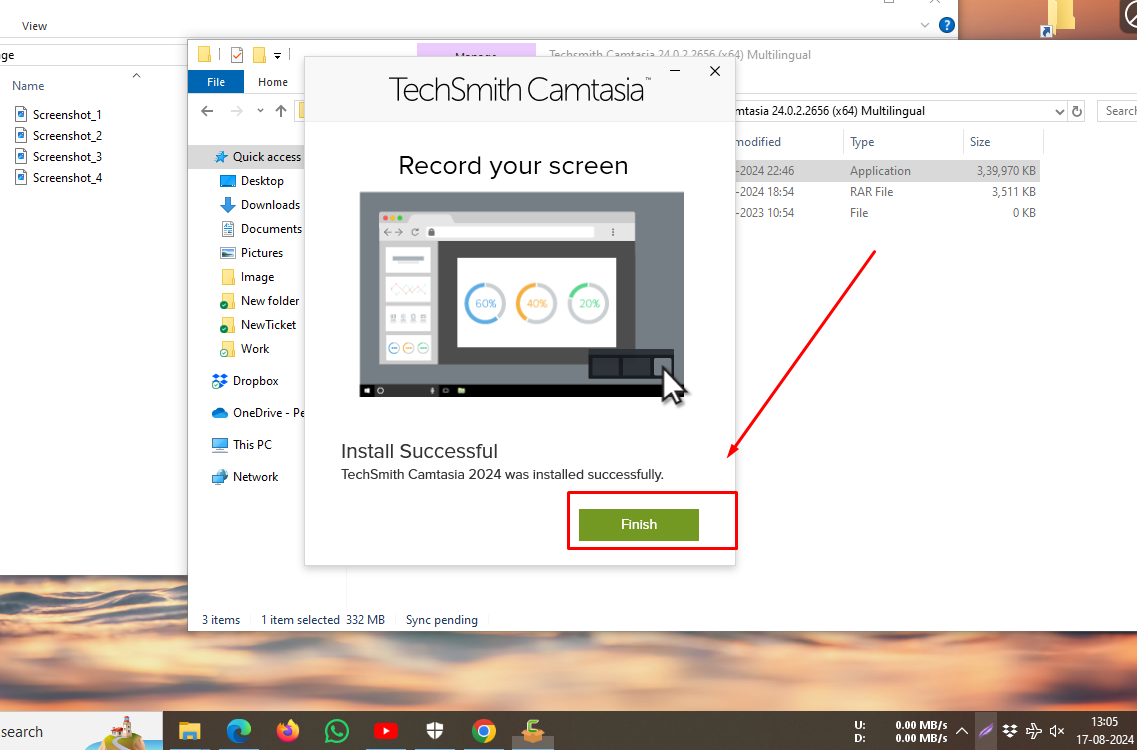This screenshot has height=750, width=1137.
Task: Open the Home ribbon tab
Action: pos(273,82)
